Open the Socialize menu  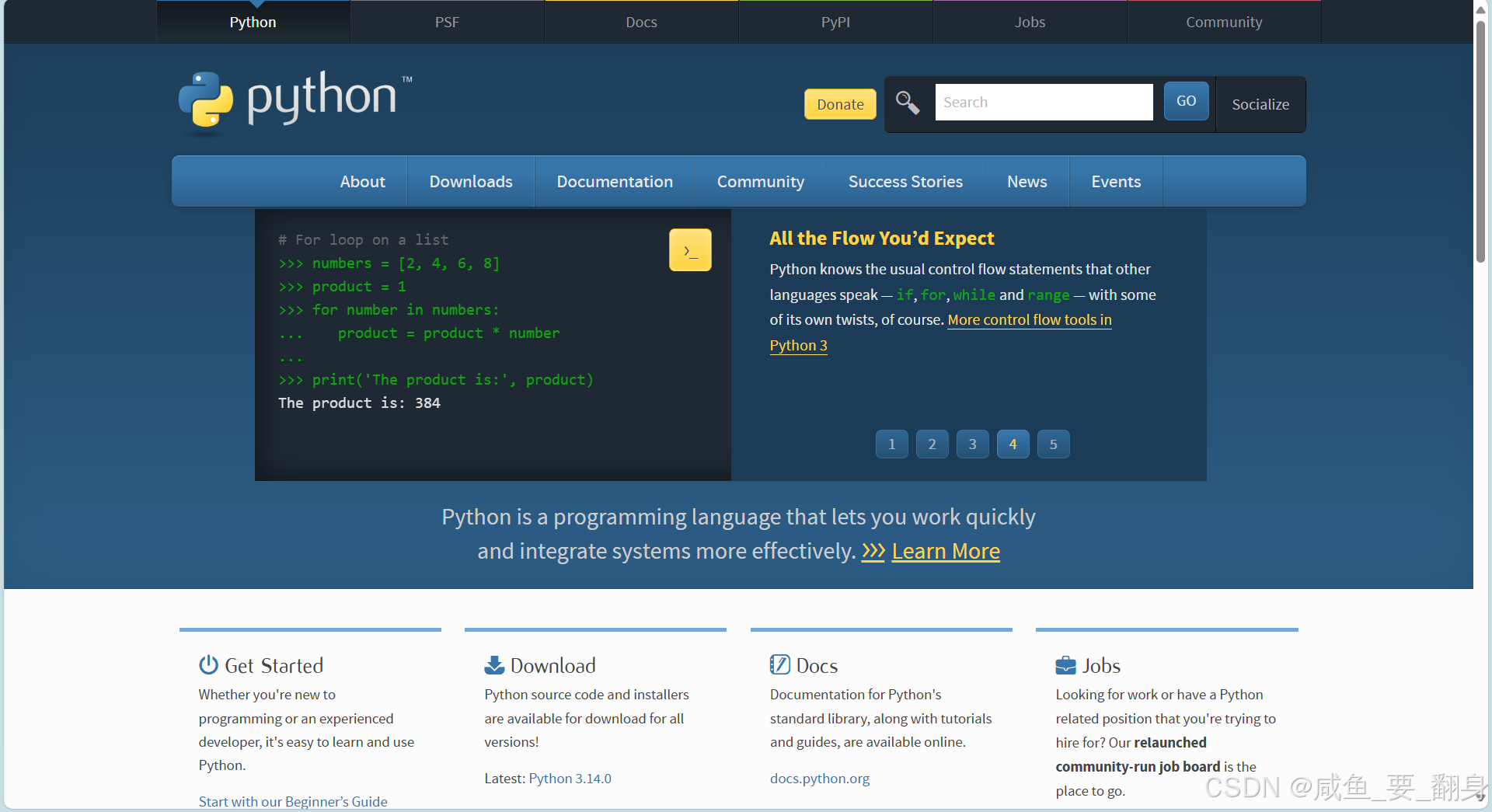point(1260,104)
